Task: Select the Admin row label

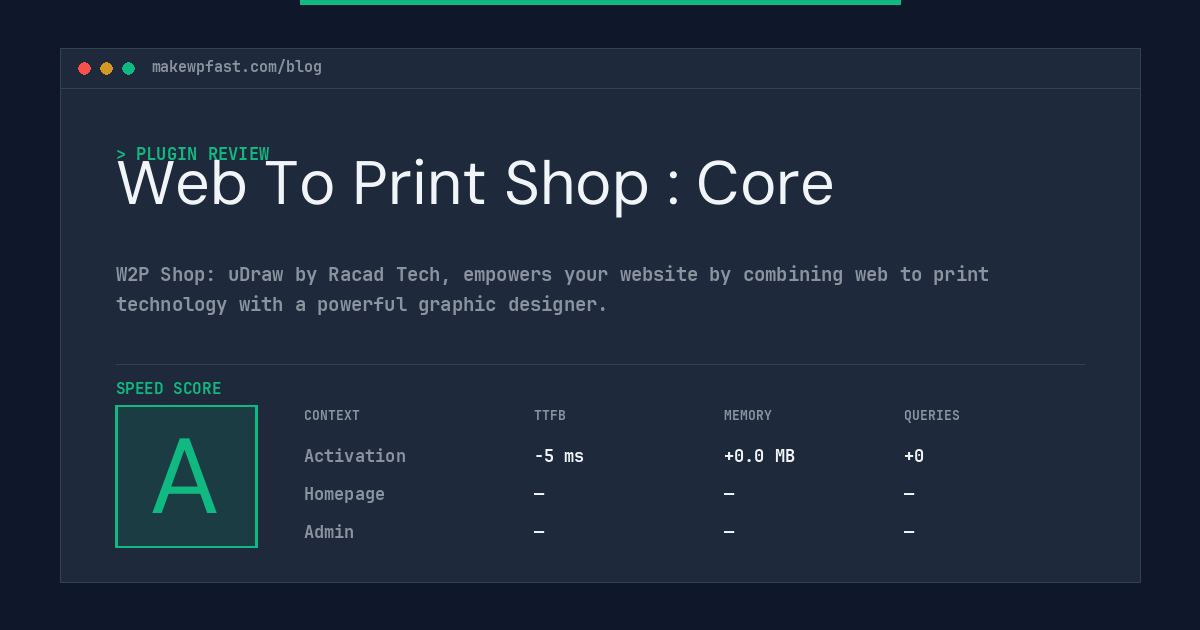Action: 329,532
